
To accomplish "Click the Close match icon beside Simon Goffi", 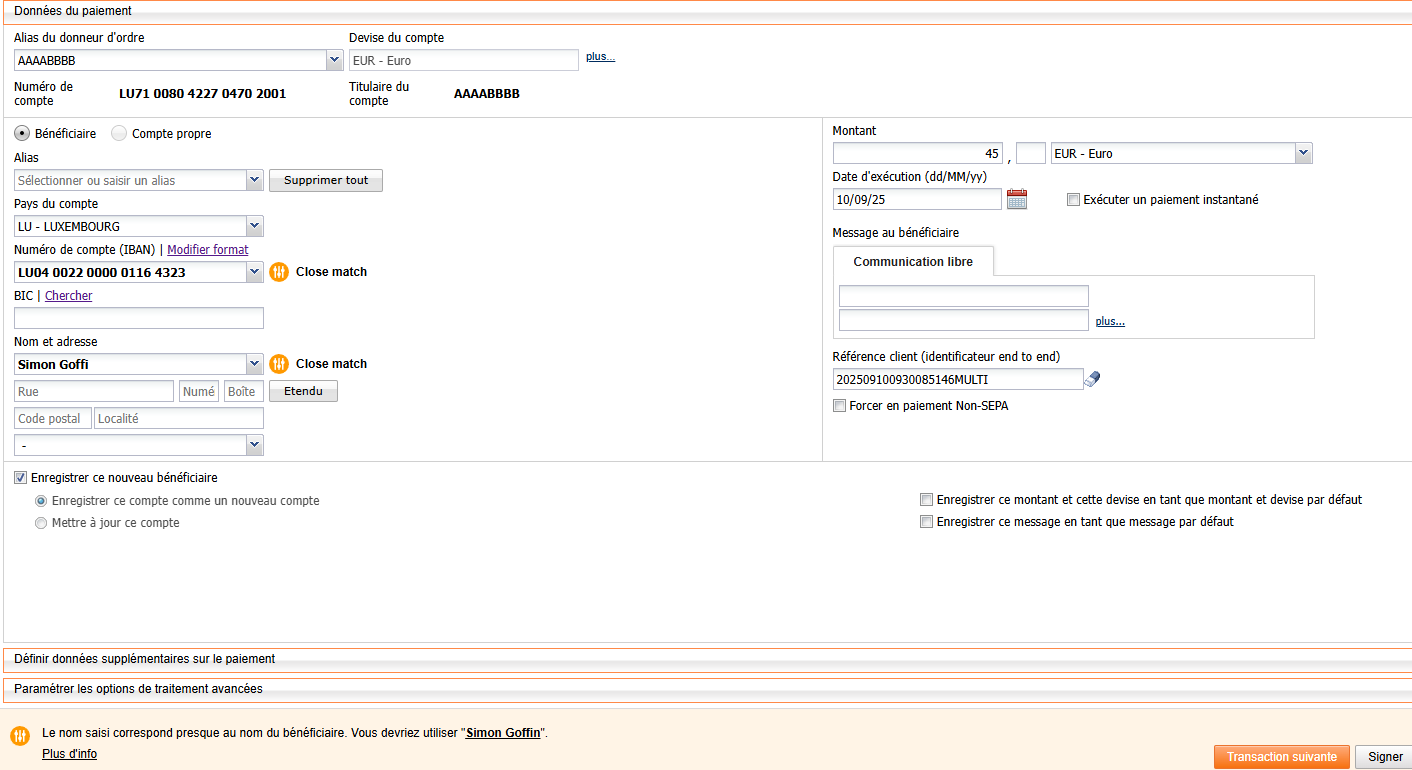I will point(279,364).
